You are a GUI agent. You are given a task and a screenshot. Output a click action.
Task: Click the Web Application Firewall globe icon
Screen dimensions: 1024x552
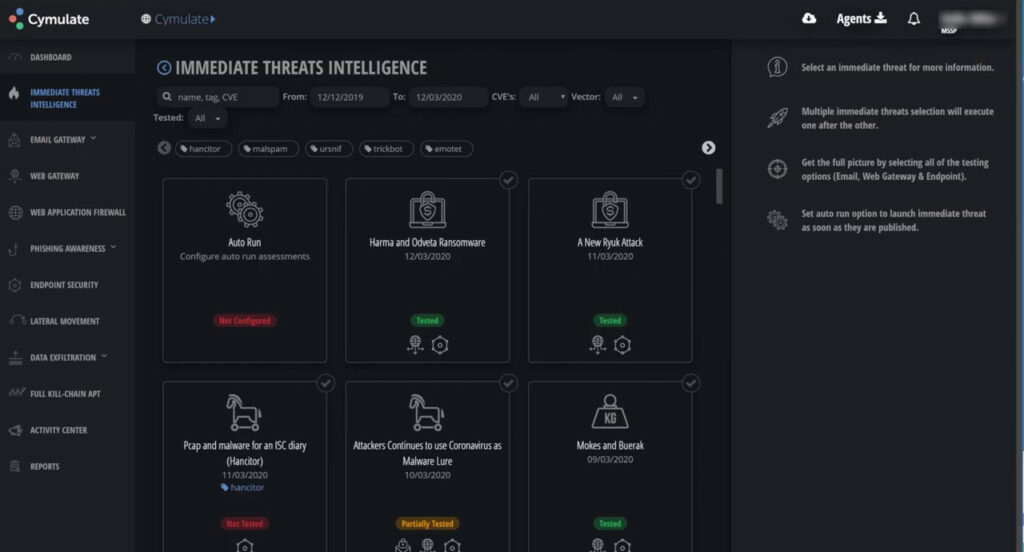point(15,212)
